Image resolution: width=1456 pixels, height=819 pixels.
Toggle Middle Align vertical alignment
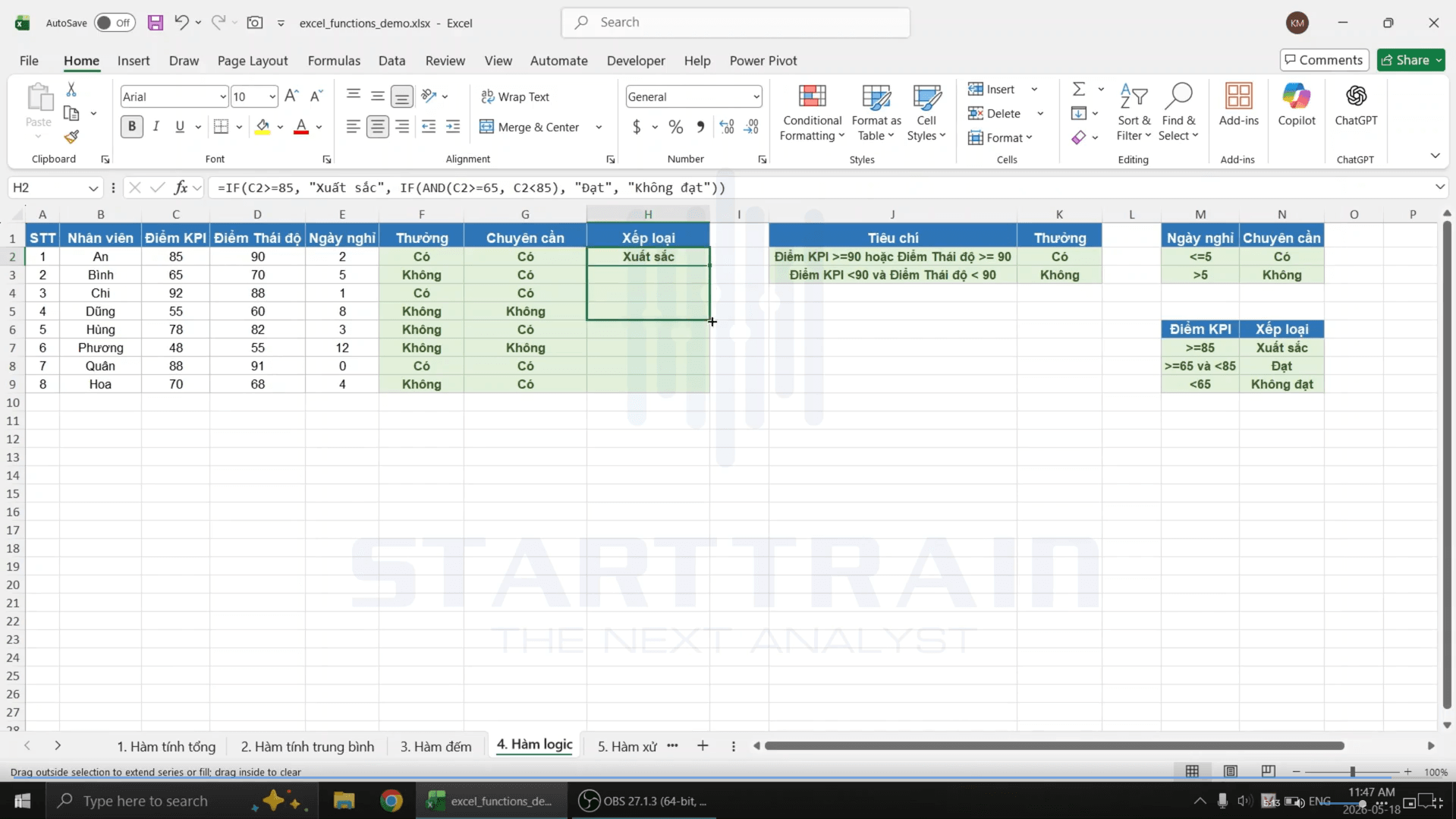377,96
